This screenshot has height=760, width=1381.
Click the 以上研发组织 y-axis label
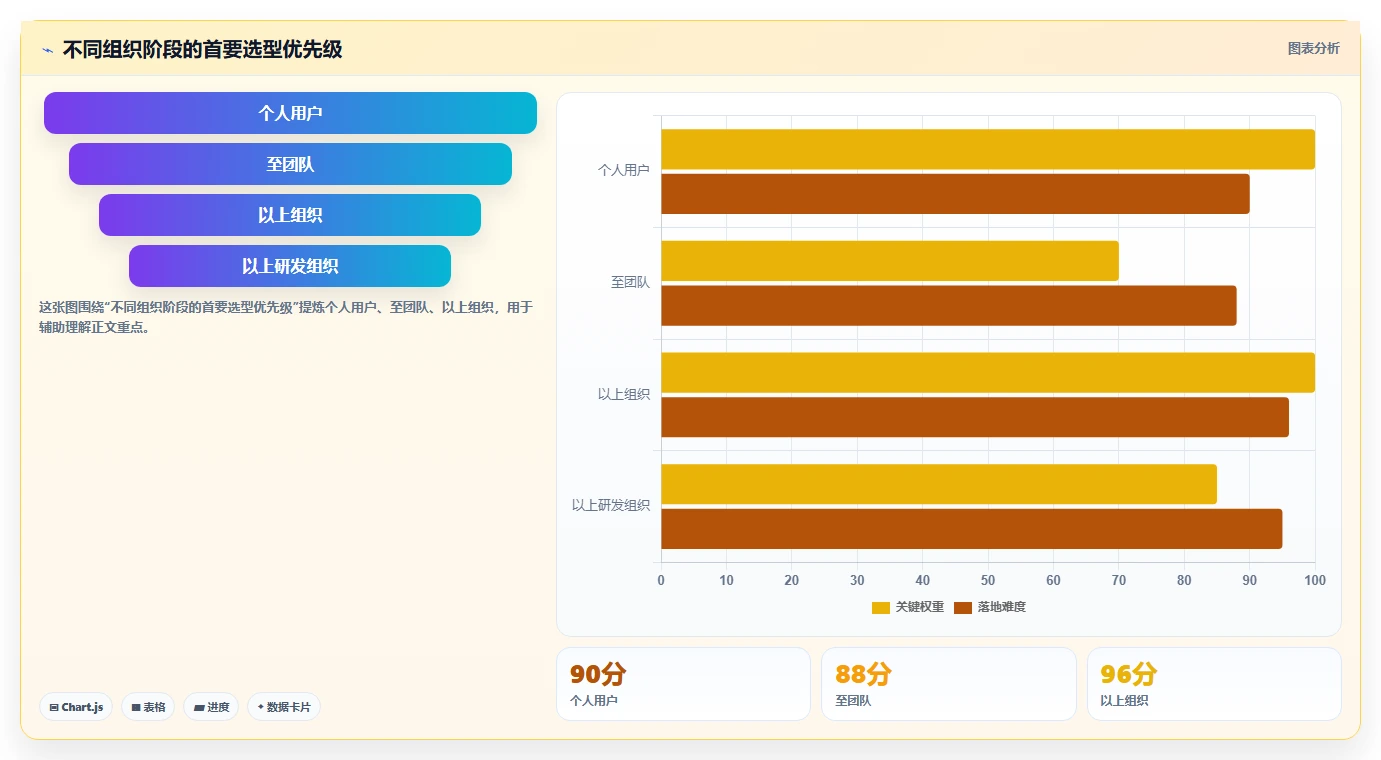[611, 506]
